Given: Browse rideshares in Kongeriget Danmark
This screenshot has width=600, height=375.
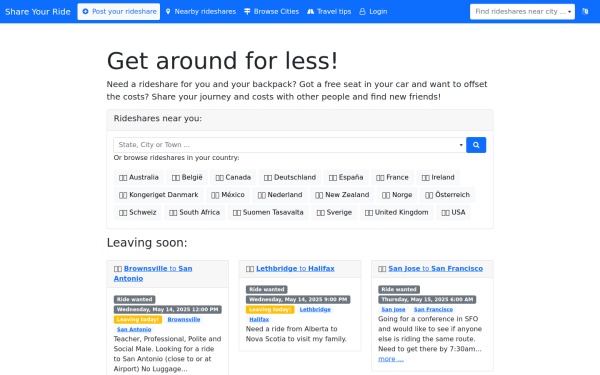Looking at the screenshot, I should tap(159, 195).
